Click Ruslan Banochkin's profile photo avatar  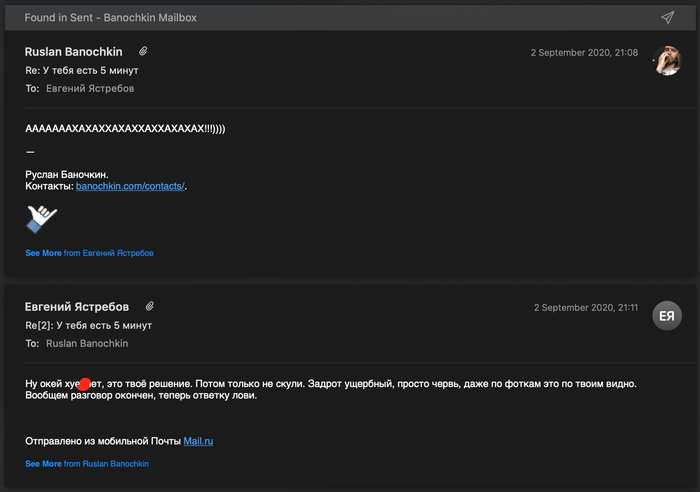coord(667,60)
